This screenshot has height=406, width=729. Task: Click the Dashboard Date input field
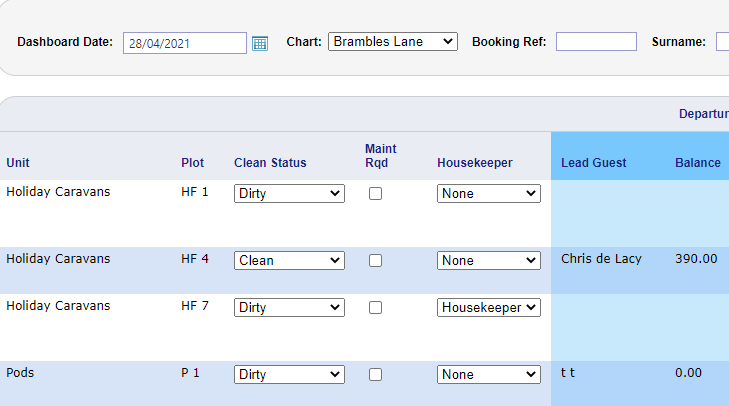[x=184, y=43]
